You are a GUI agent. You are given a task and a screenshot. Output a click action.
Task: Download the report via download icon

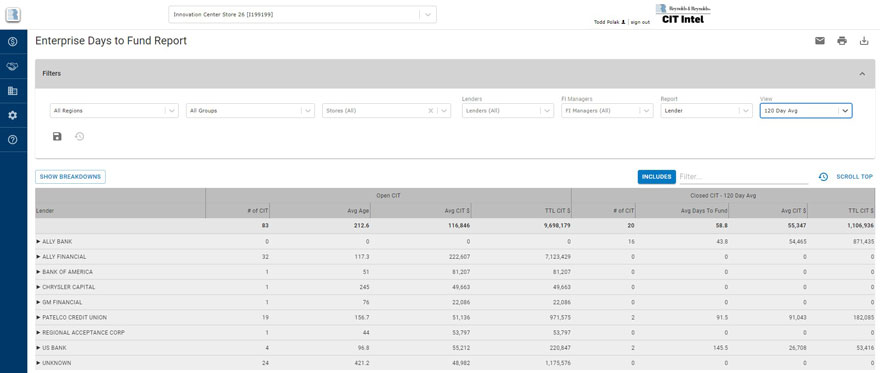864,40
